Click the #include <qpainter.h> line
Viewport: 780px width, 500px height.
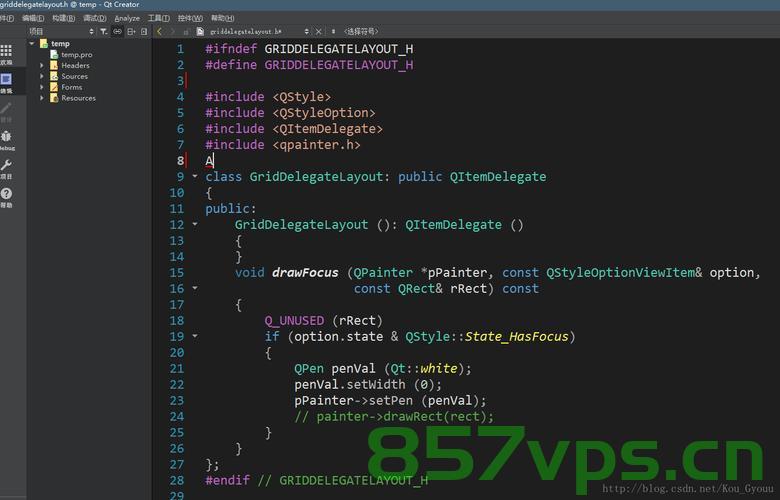(x=283, y=145)
